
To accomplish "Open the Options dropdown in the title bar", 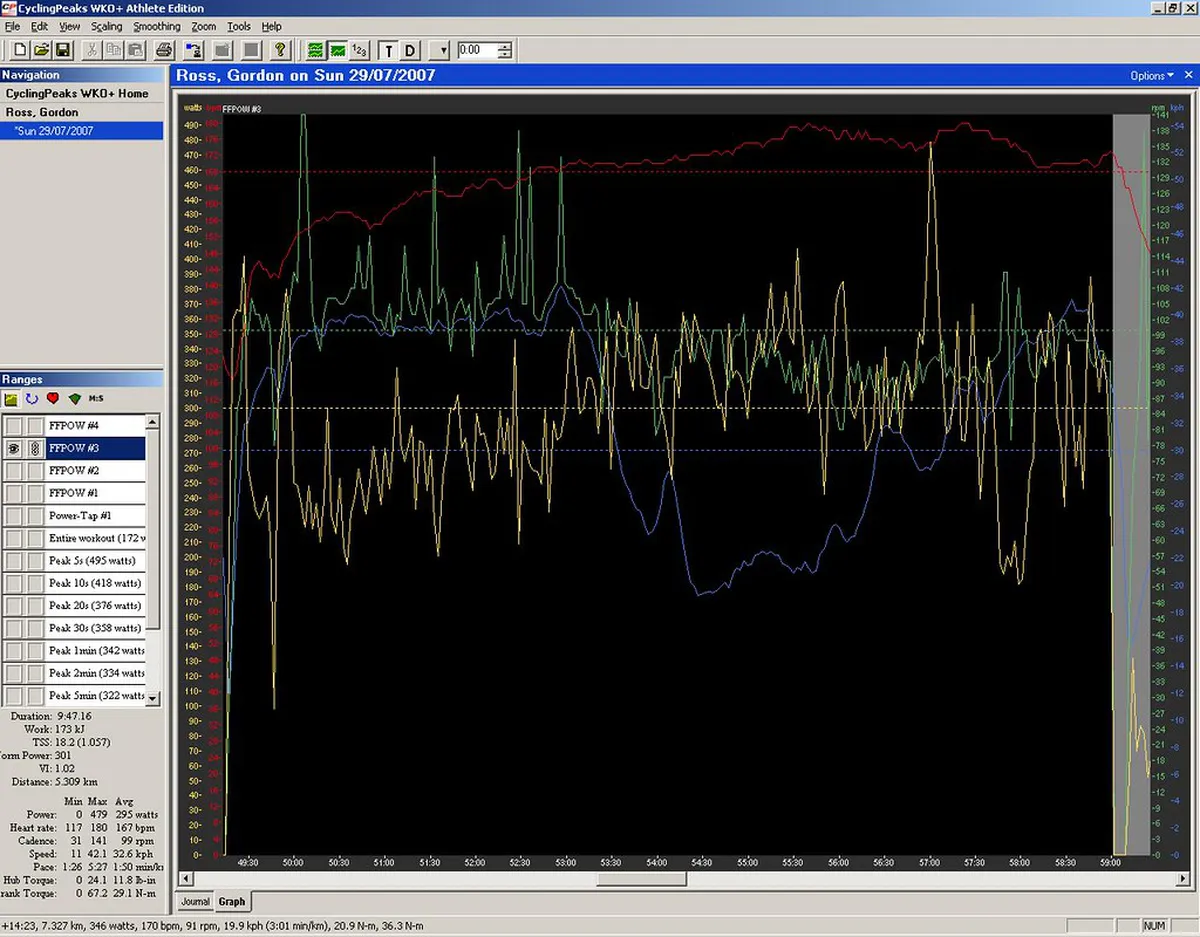I will click(1151, 75).
